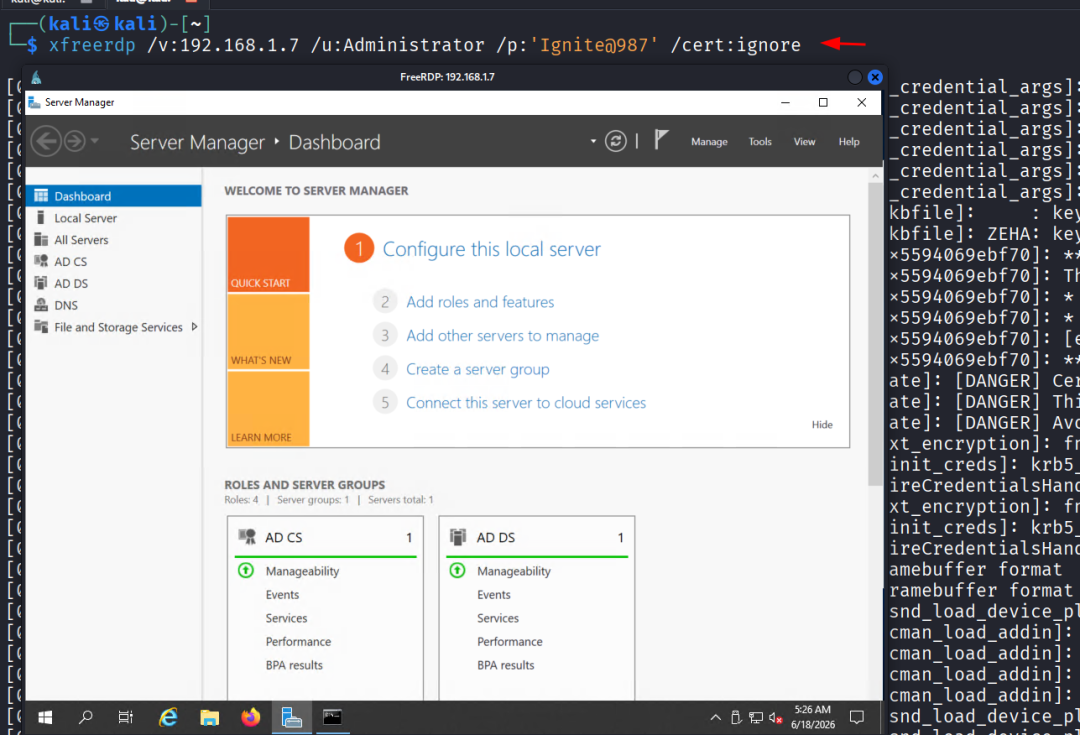Open Services in the AD DS tile
The width and height of the screenshot is (1080, 735).
498,618
